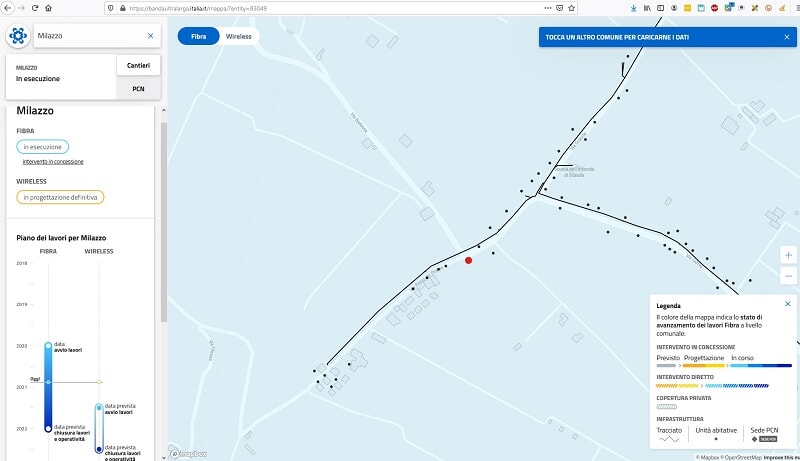Click the padlock site security icon
The width and height of the screenshot is (800, 461).
[122, 8]
